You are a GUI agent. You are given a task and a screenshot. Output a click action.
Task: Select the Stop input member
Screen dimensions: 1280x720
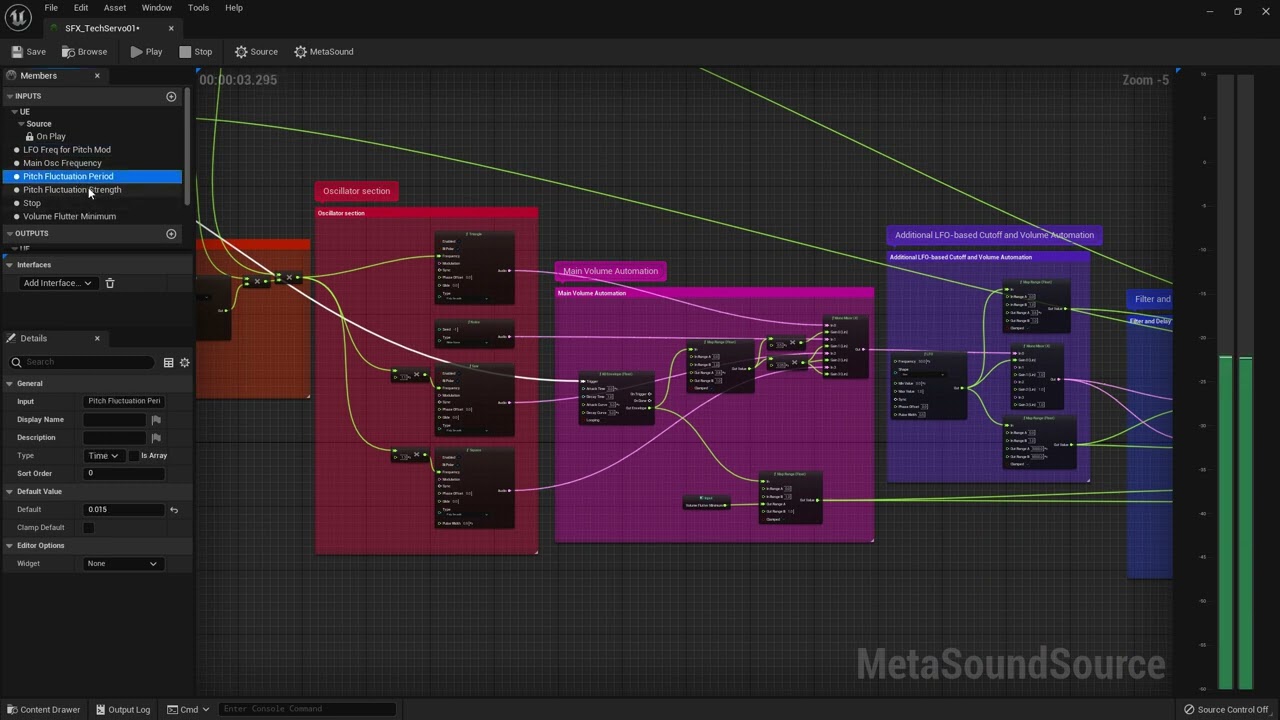(x=32, y=203)
